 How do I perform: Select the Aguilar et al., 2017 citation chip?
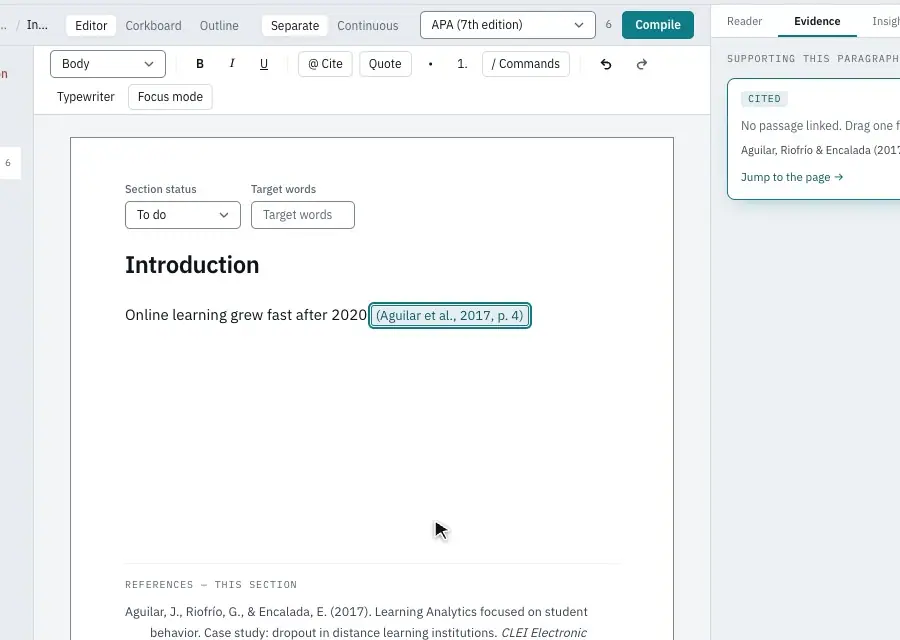[x=449, y=315]
